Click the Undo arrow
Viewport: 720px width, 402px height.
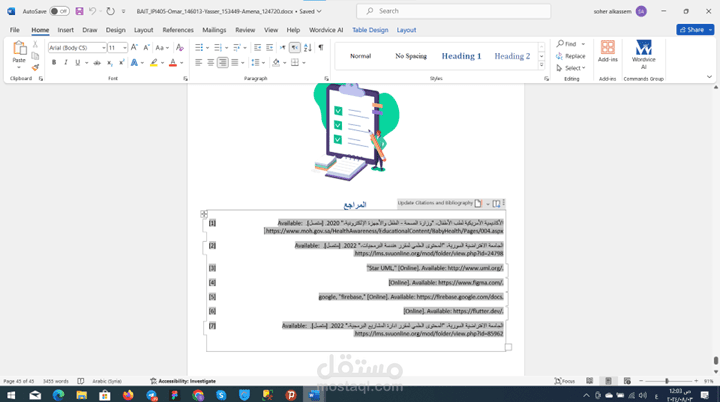point(92,11)
